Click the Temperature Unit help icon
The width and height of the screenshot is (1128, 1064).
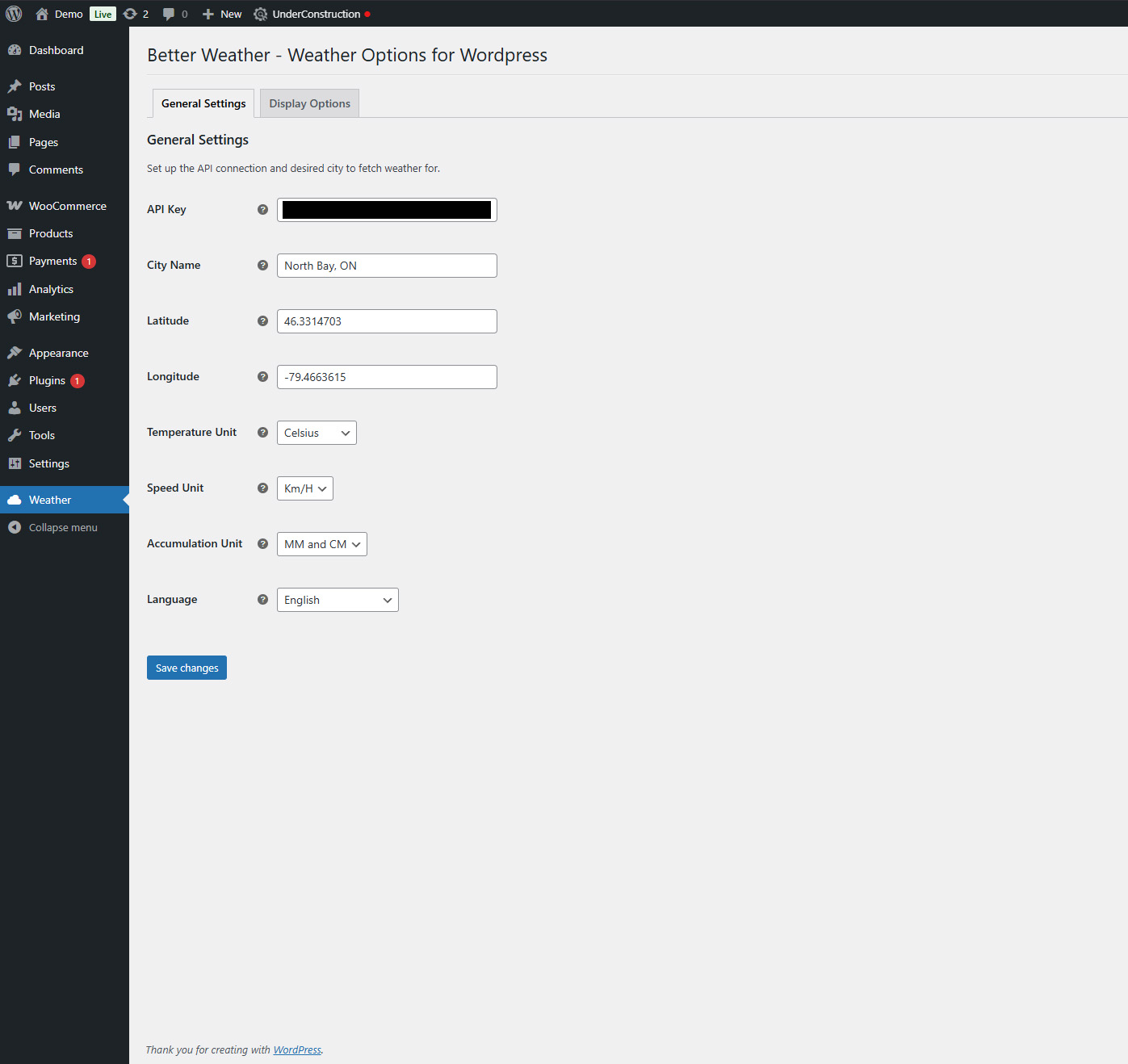click(262, 432)
